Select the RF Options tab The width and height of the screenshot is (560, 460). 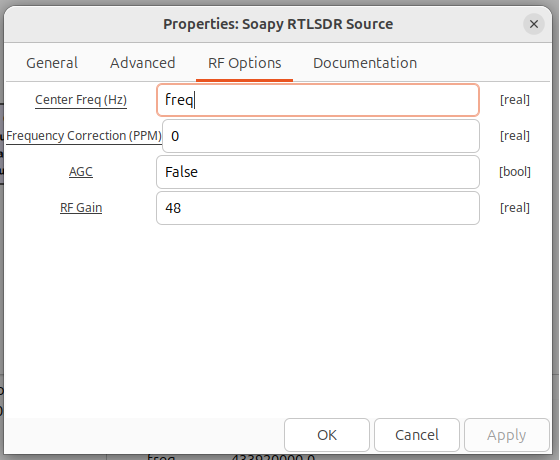coord(245,63)
